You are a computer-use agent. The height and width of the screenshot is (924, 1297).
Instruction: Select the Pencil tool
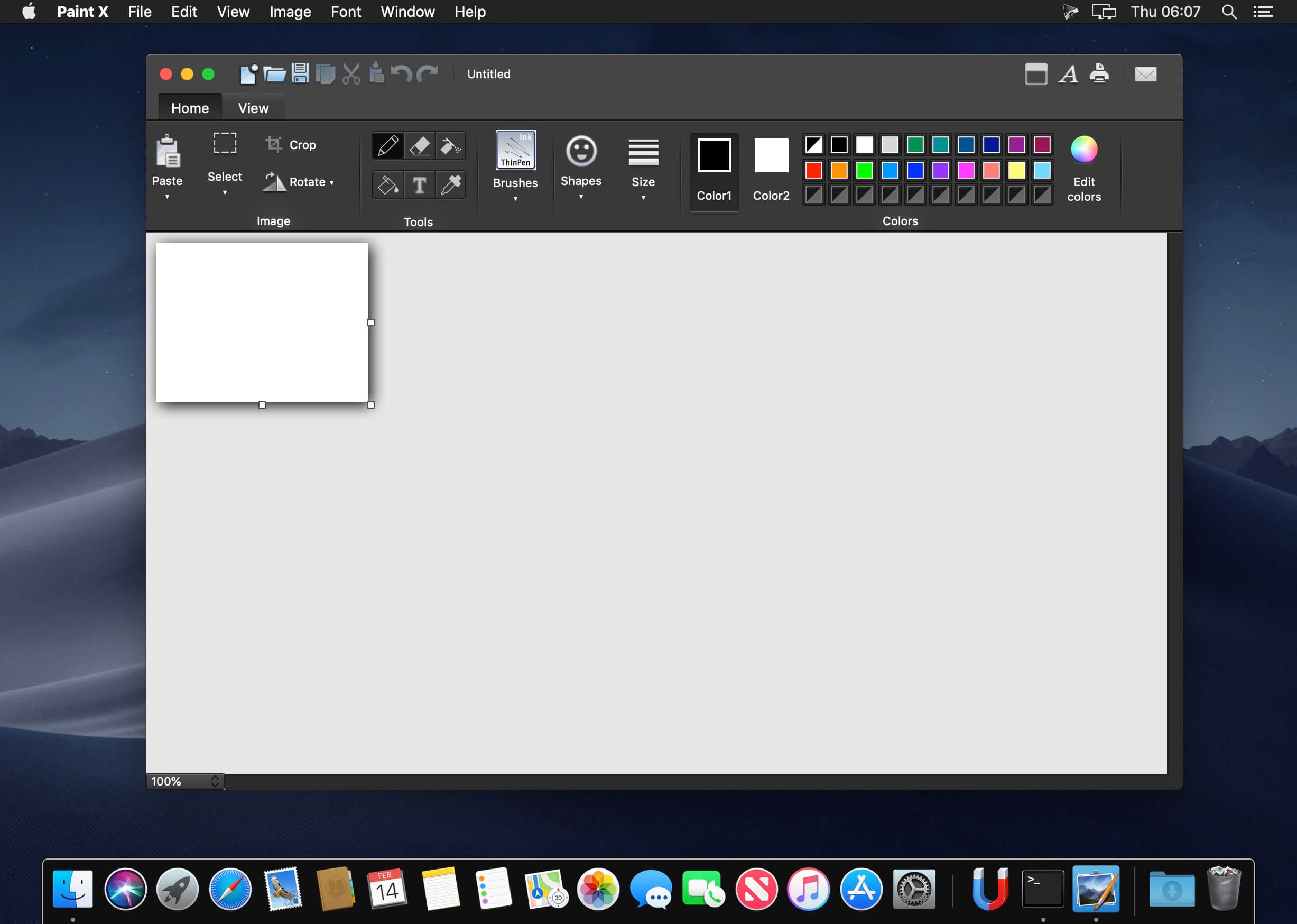pyautogui.click(x=388, y=146)
